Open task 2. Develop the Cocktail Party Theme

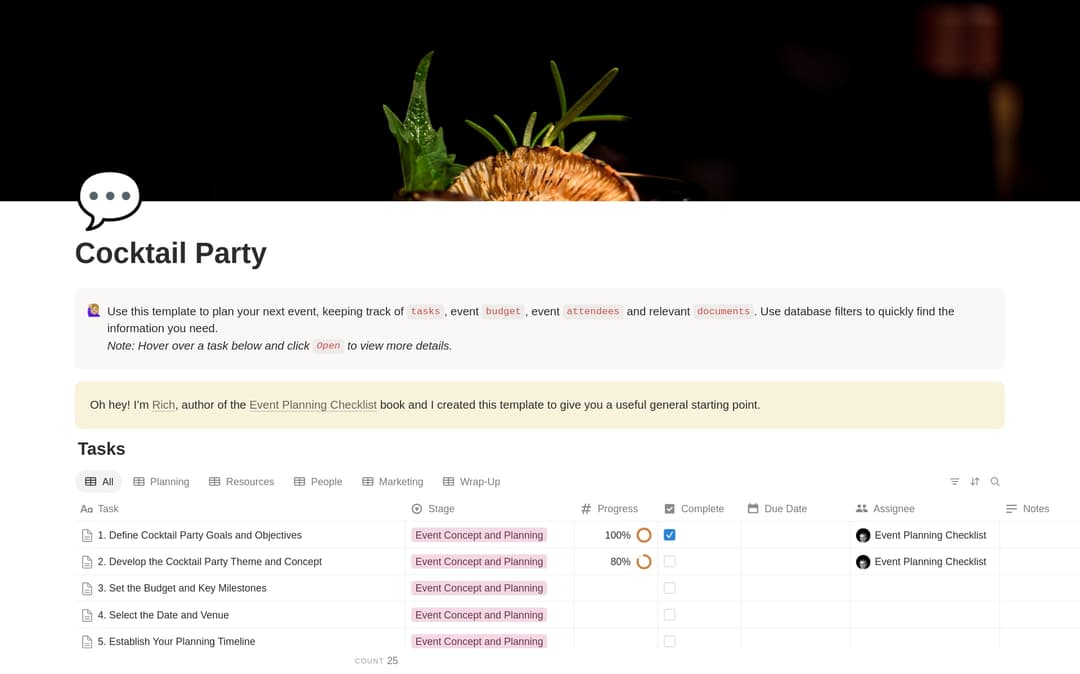pos(209,562)
